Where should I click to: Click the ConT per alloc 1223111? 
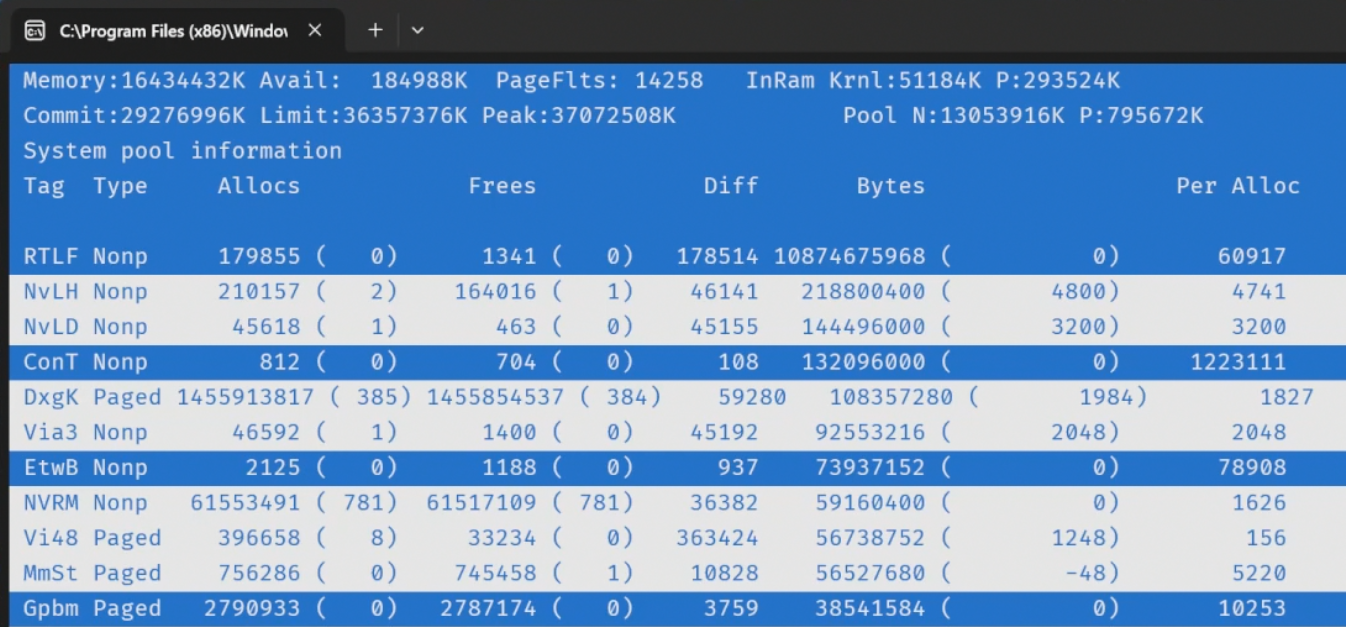click(1238, 362)
